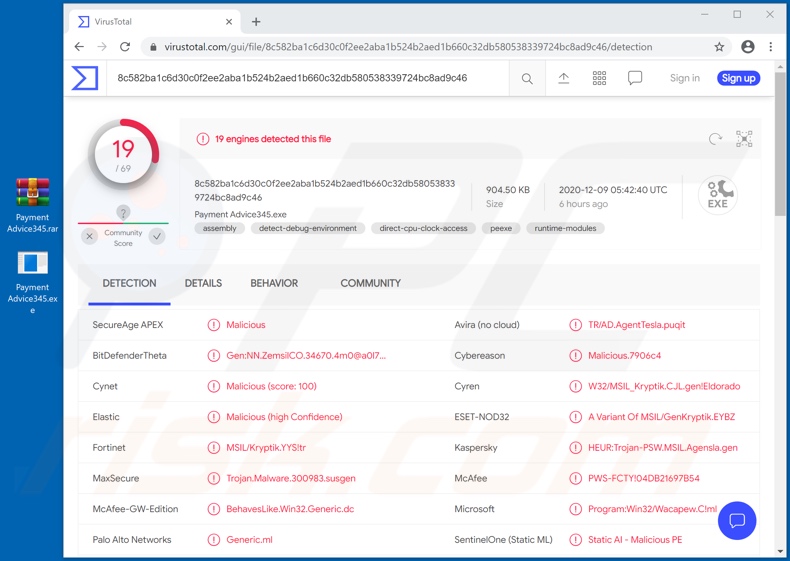790x561 pixels.
Task: Click the reanalyze refresh icon
Action: (x=715, y=139)
